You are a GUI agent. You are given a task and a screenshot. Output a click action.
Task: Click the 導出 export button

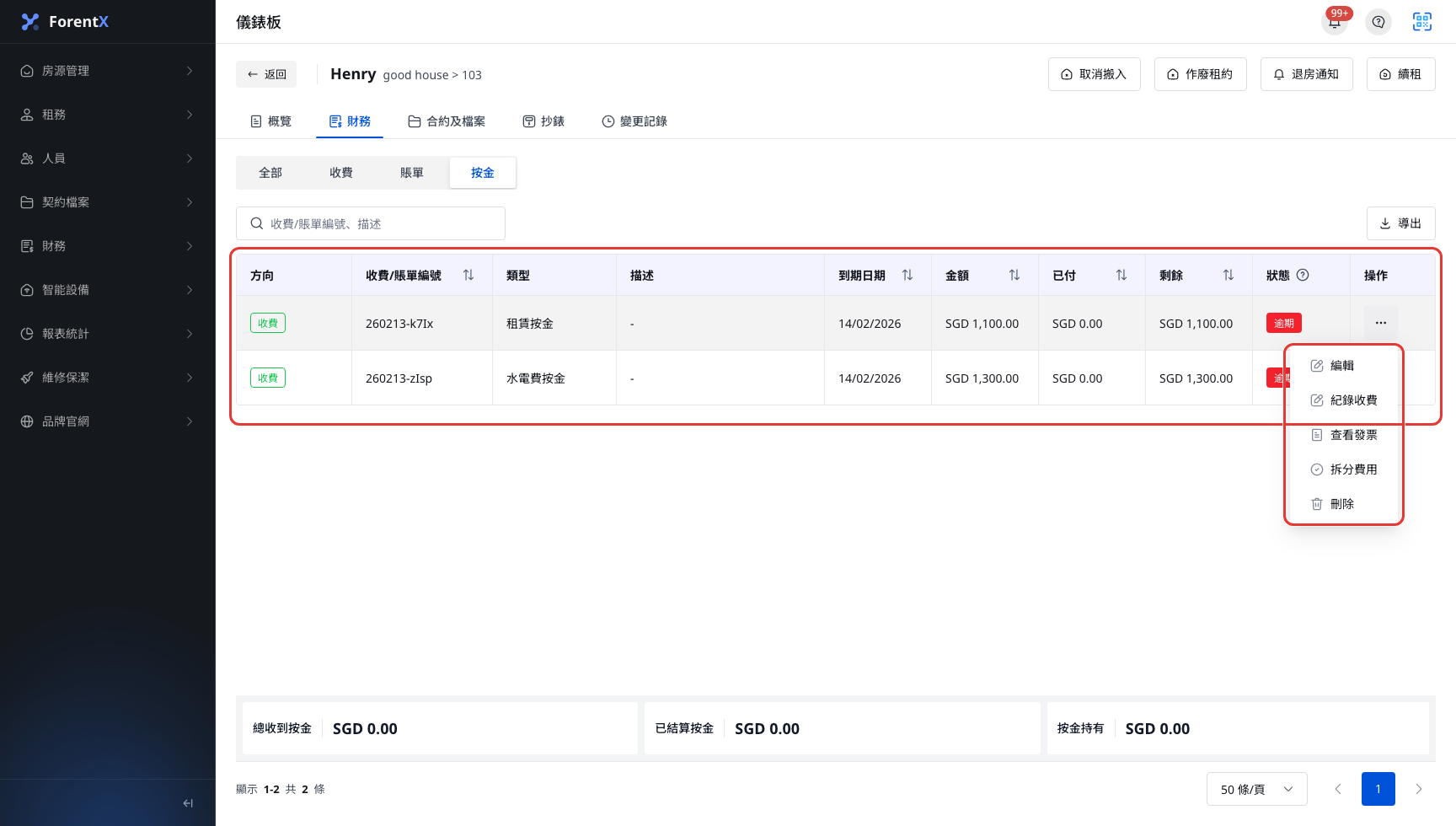click(1401, 223)
